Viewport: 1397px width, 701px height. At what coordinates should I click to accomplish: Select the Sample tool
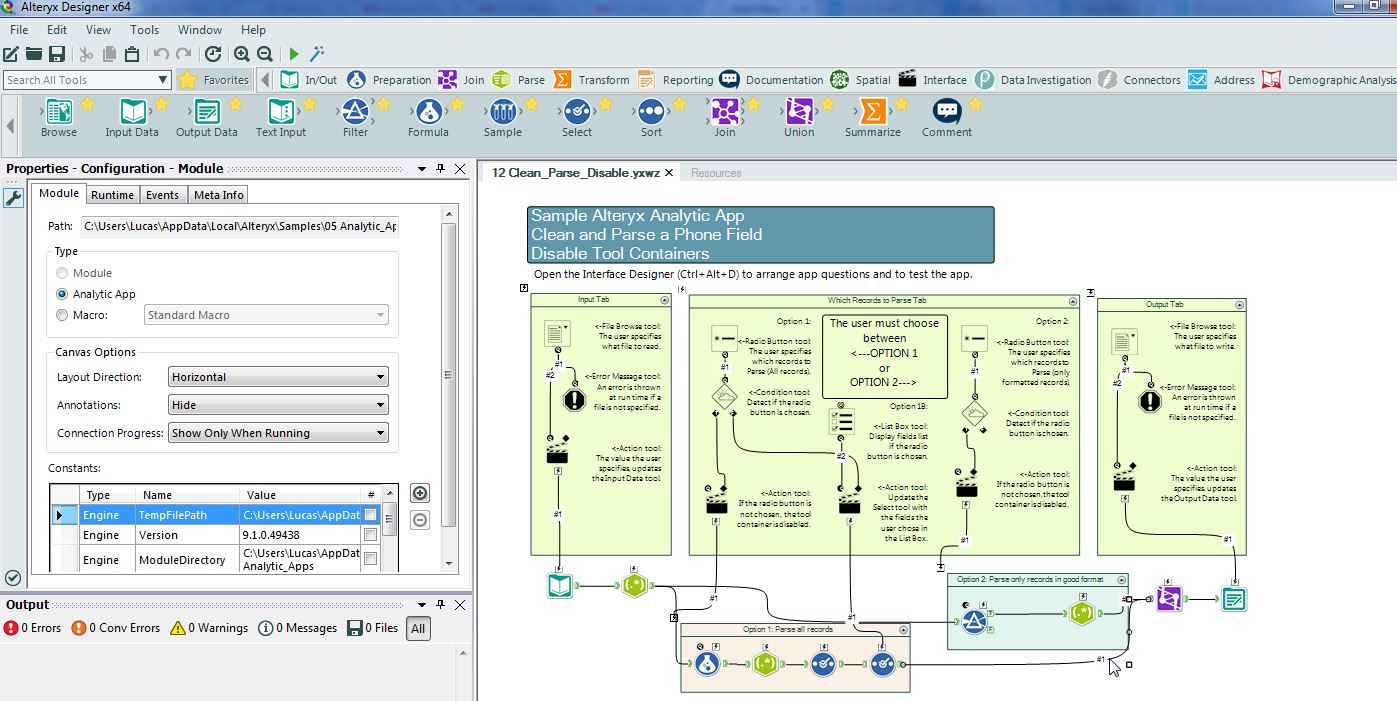pos(503,119)
